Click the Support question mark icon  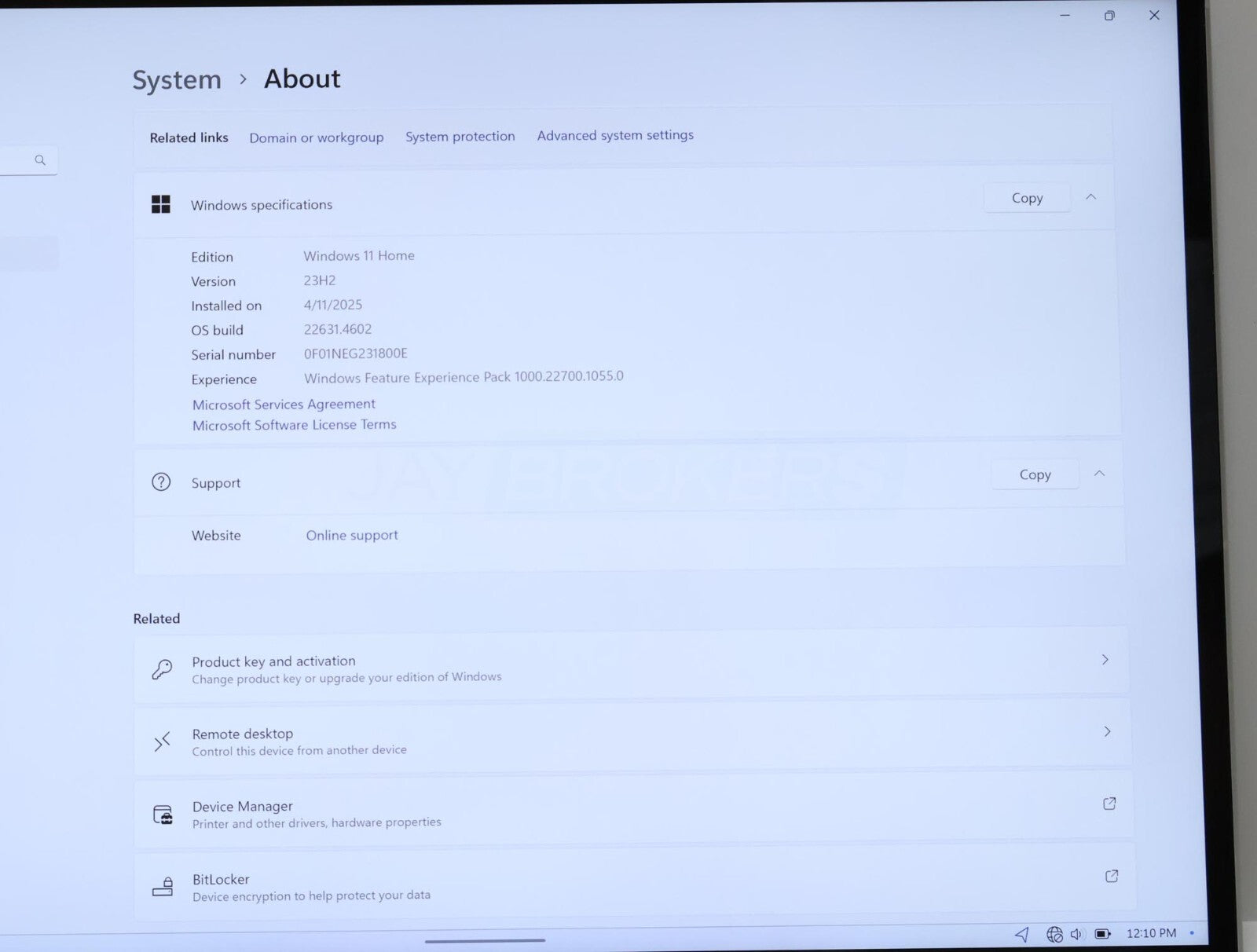coord(161,482)
